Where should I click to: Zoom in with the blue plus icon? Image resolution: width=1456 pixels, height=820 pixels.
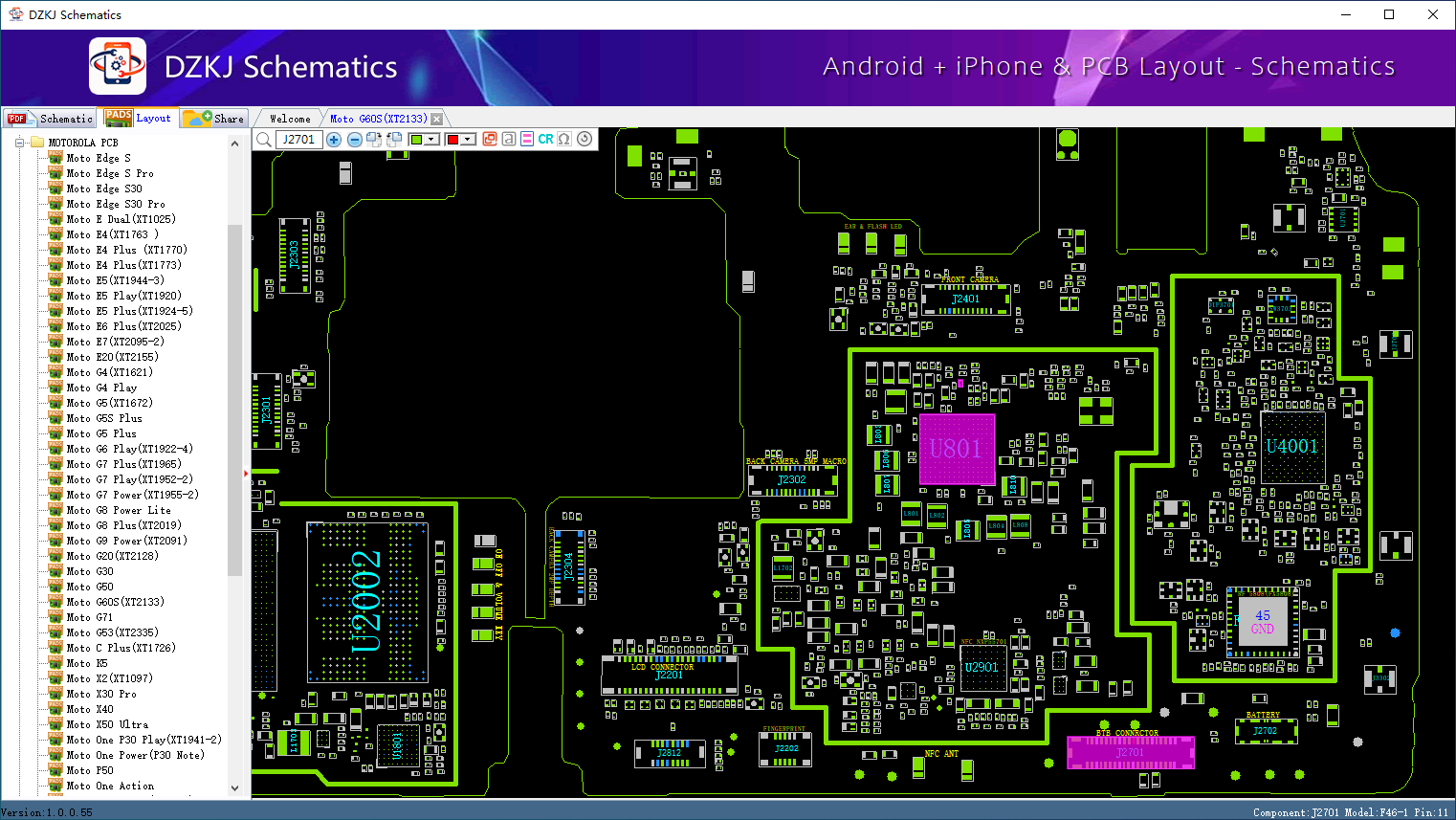tap(334, 140)
